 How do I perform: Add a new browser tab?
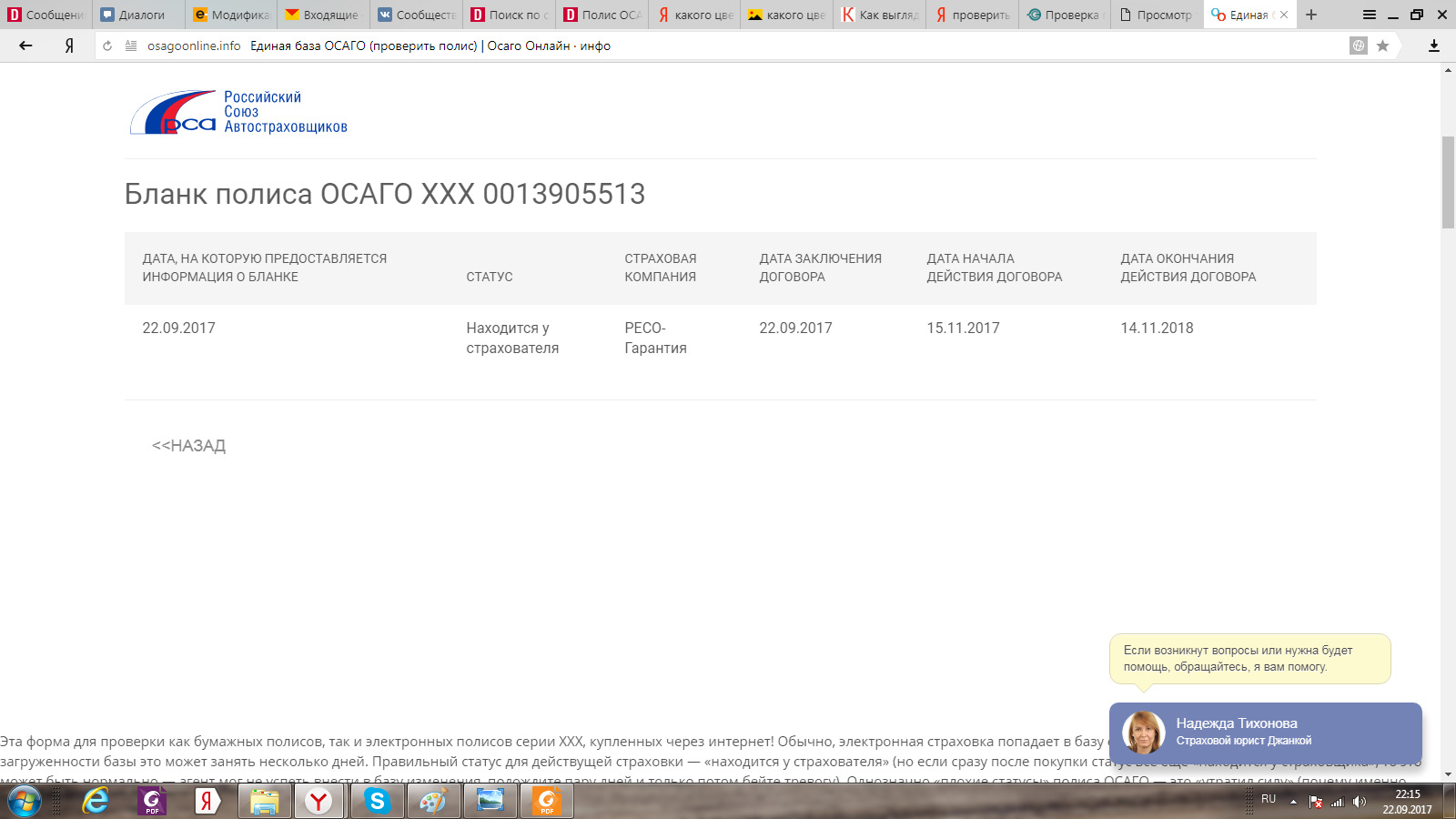(x=1311, y=15)
